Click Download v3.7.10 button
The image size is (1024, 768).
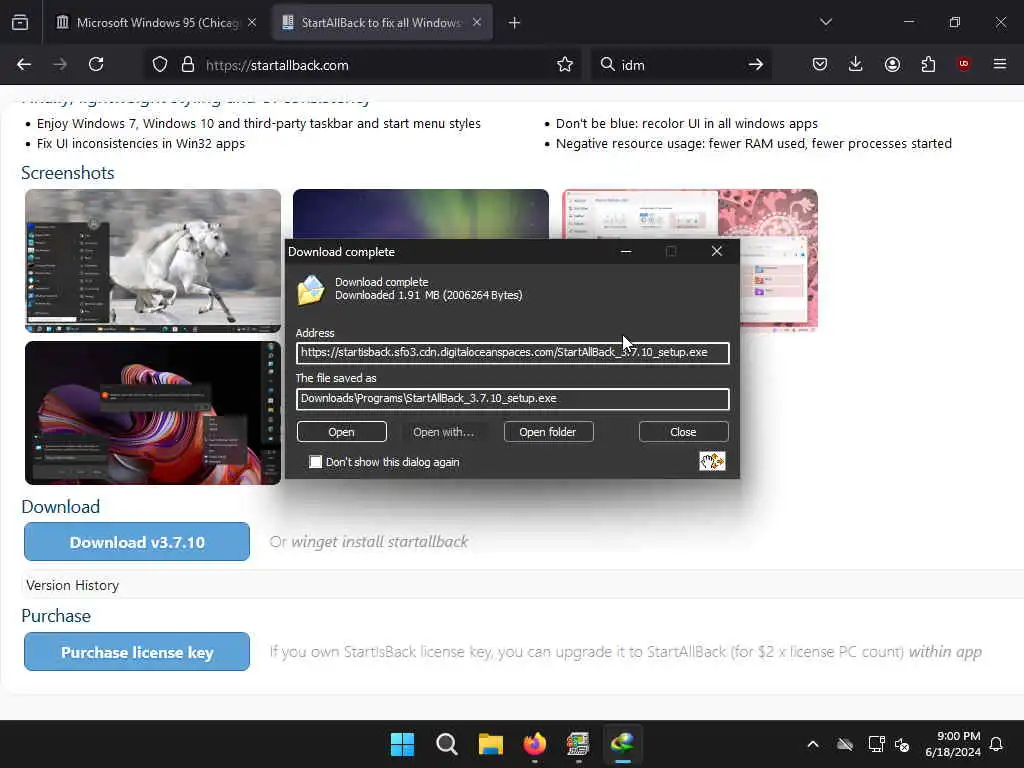(x=137, y=542)
